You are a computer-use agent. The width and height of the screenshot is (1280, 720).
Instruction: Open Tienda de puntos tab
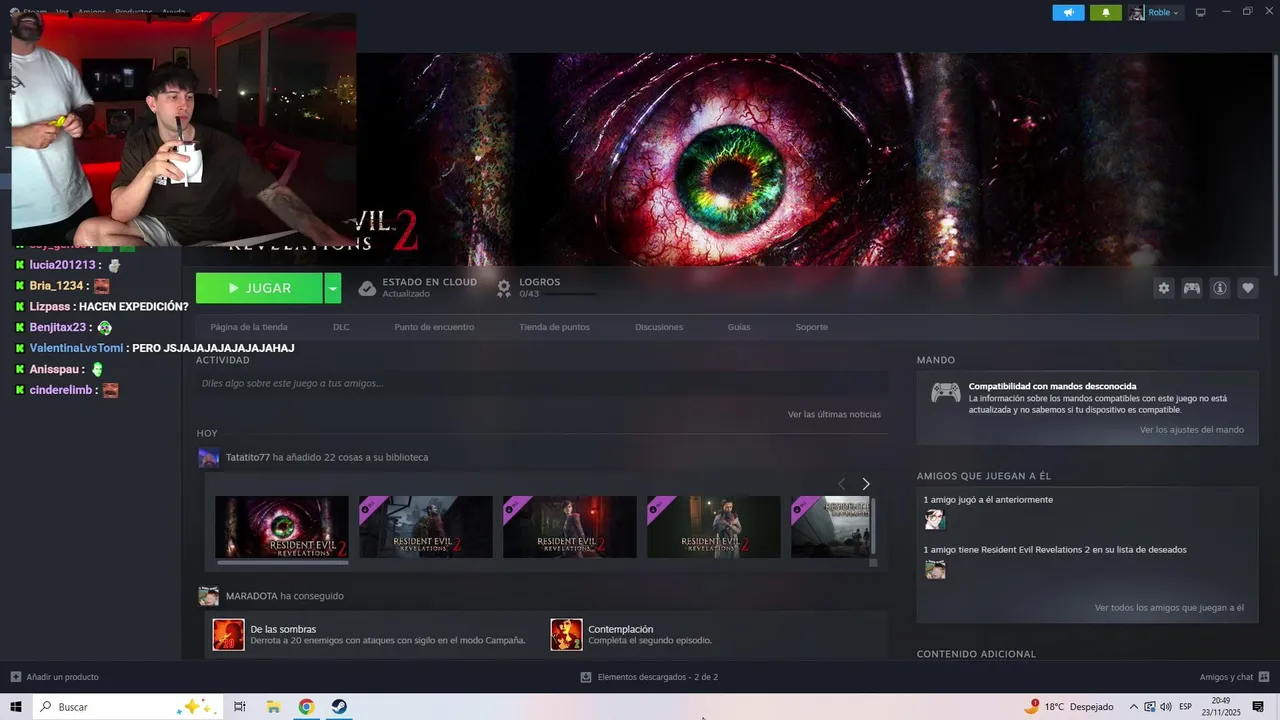coord(554,327)
